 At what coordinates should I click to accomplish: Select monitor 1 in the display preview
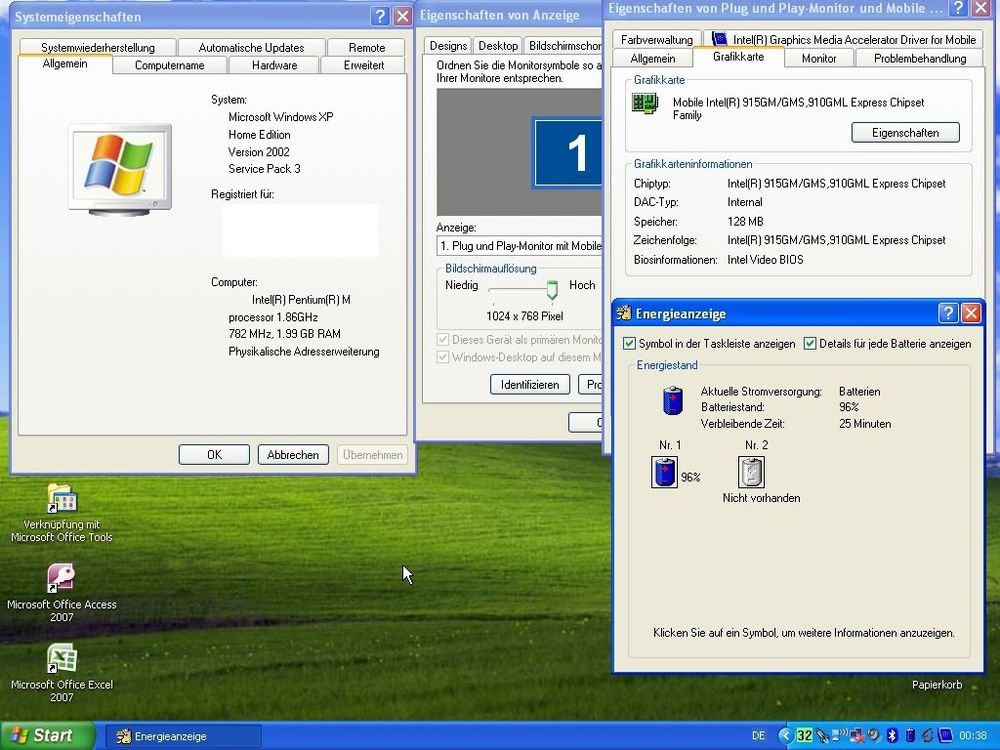click(x=573, y=150)
